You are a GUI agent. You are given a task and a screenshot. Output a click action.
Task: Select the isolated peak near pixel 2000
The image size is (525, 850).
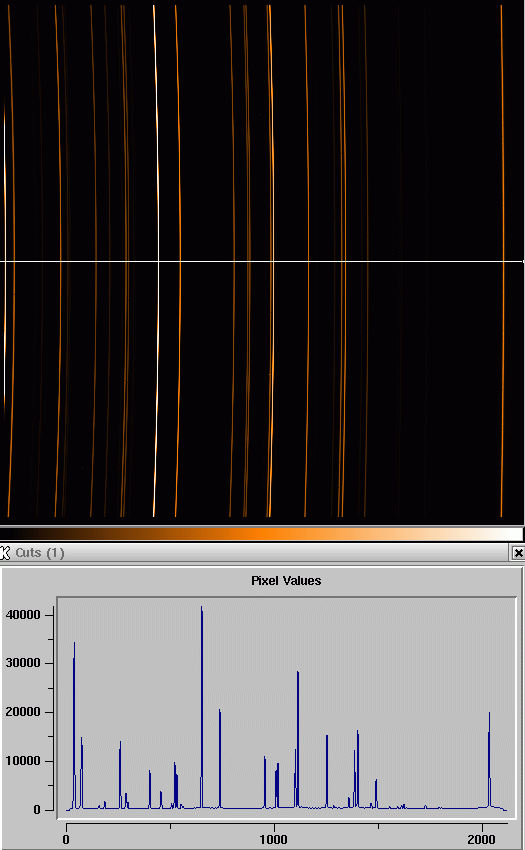pos(489,713)
